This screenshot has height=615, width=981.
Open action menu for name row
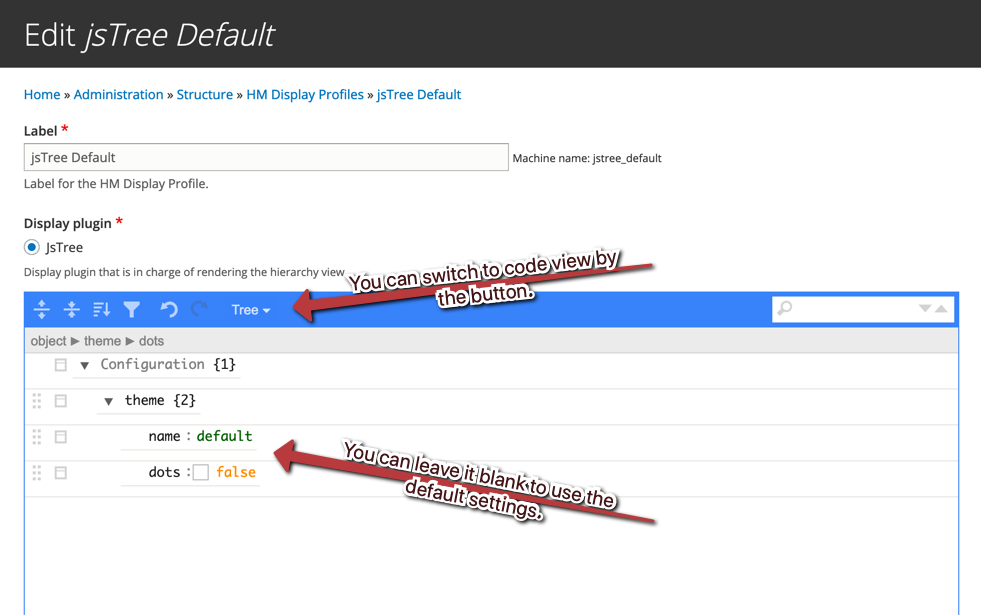point(61,437)
